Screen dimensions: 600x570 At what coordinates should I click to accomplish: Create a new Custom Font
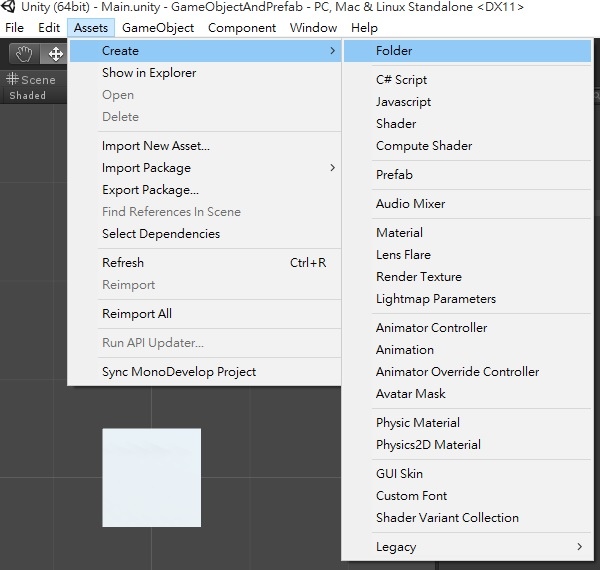coord(467,496)
